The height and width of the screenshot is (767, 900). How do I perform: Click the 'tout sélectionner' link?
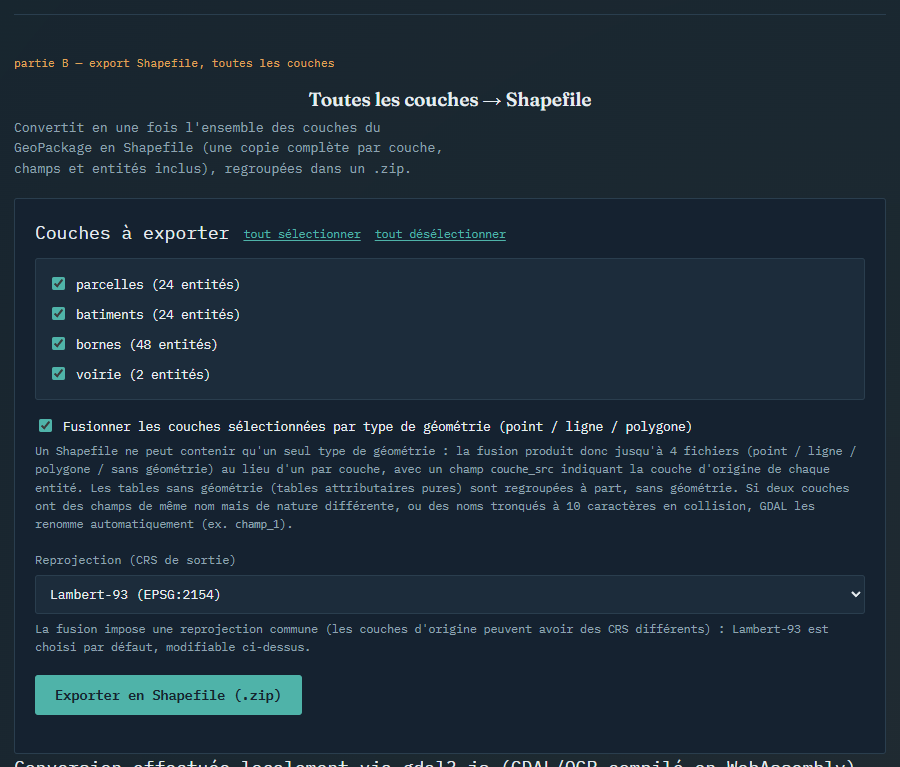pos(302,234)
